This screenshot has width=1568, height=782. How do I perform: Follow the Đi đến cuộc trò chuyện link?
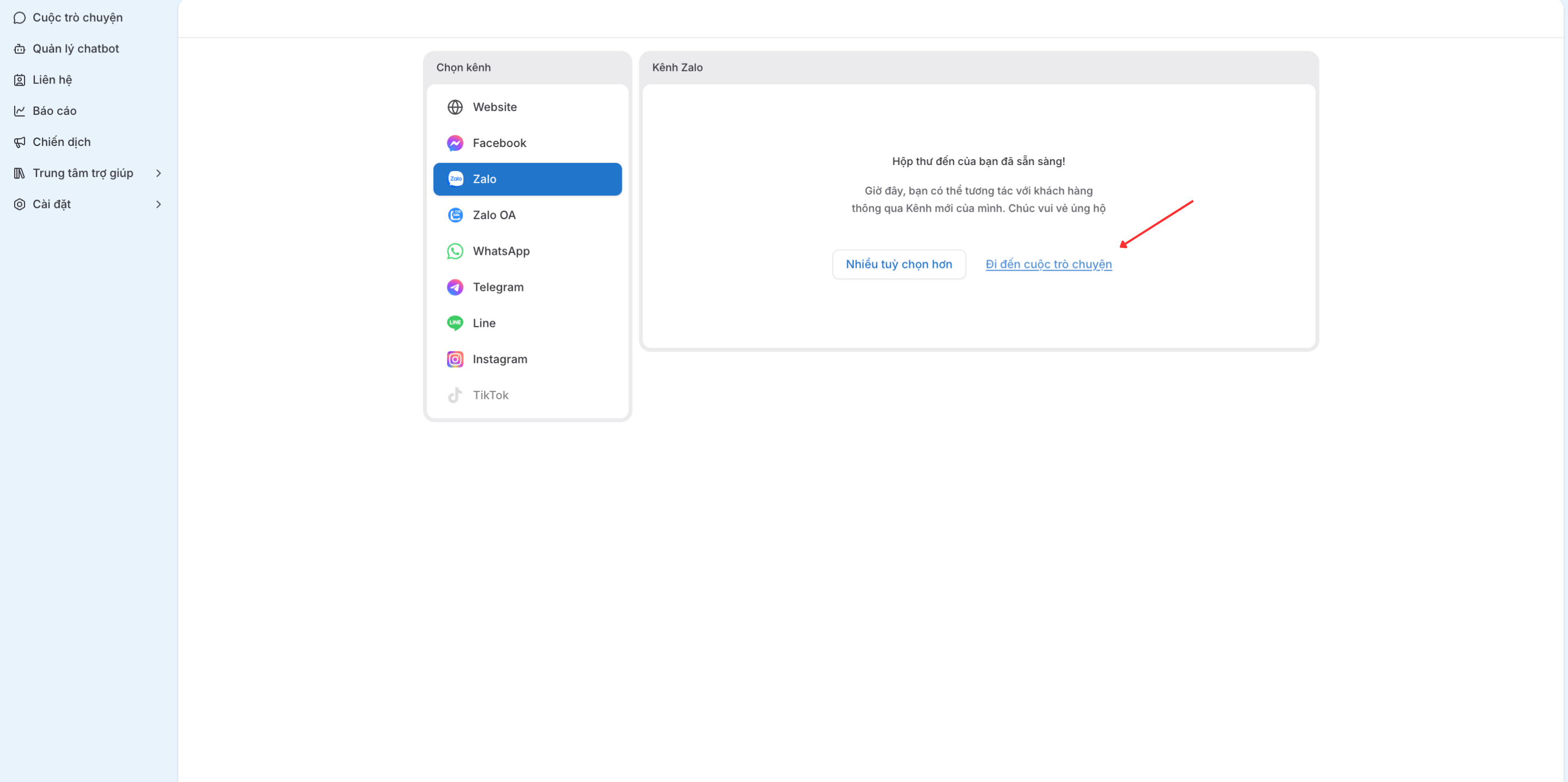point(1048,264)
